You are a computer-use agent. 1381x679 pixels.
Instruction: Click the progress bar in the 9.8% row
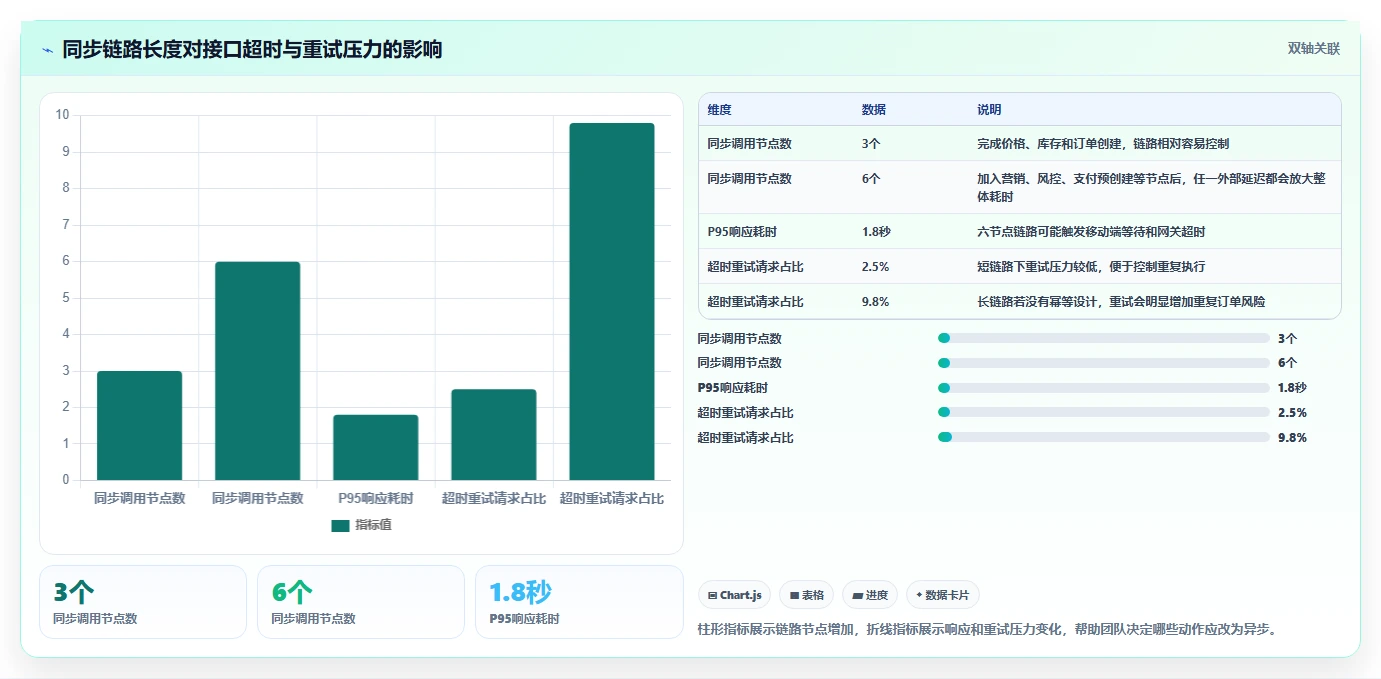pos(1104,437)
